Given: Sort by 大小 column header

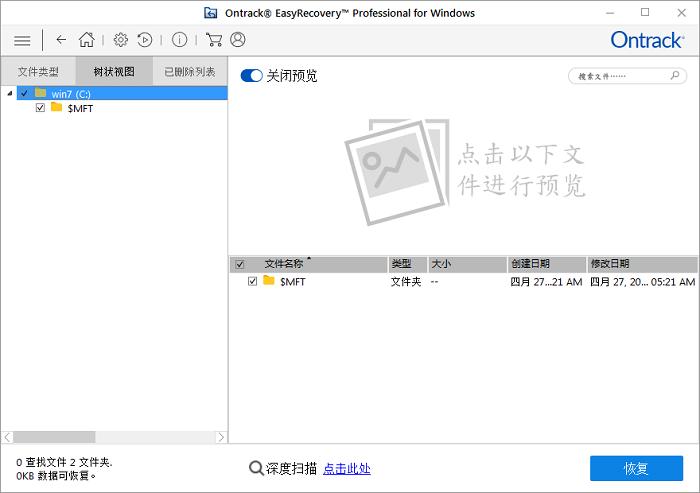Looking at the screenshot, I should tap(467, 264).
